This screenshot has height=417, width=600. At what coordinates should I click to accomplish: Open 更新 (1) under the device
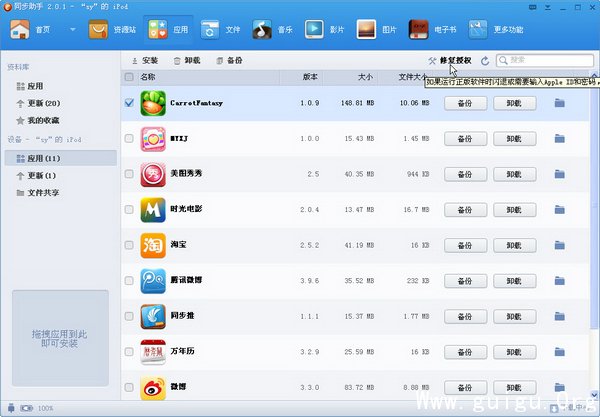[36, 176]
